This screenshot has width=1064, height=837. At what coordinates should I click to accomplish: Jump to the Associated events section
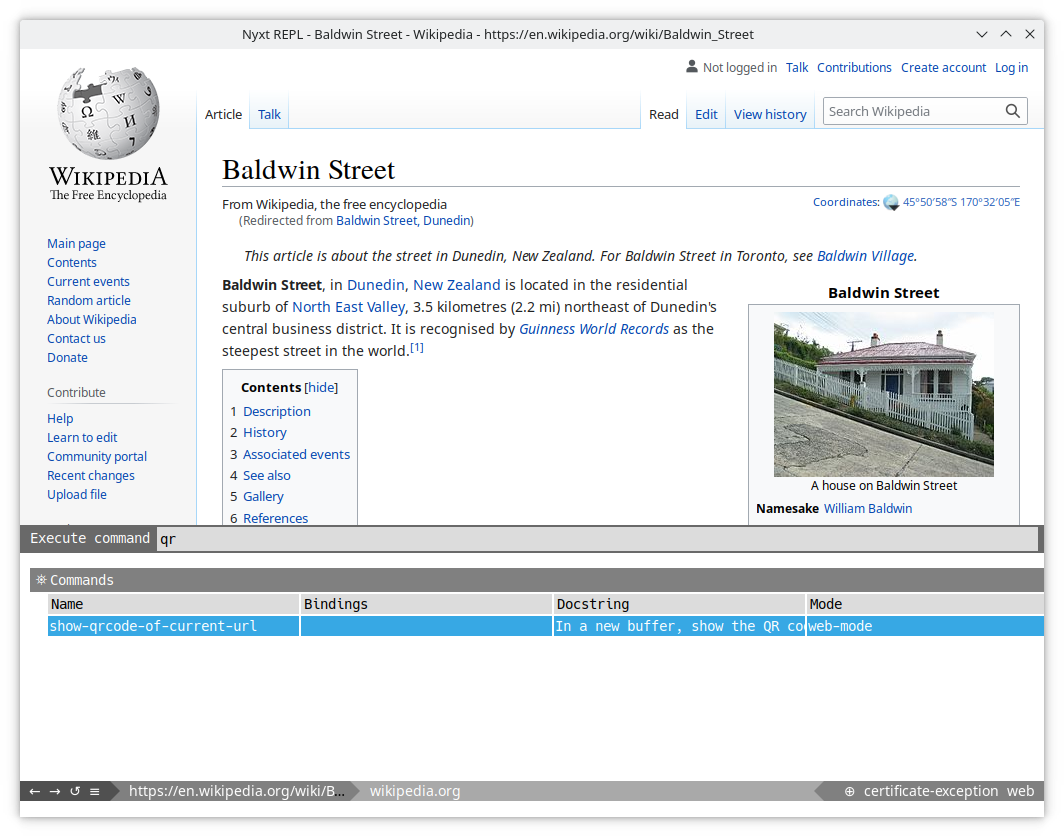click(297, 454)
